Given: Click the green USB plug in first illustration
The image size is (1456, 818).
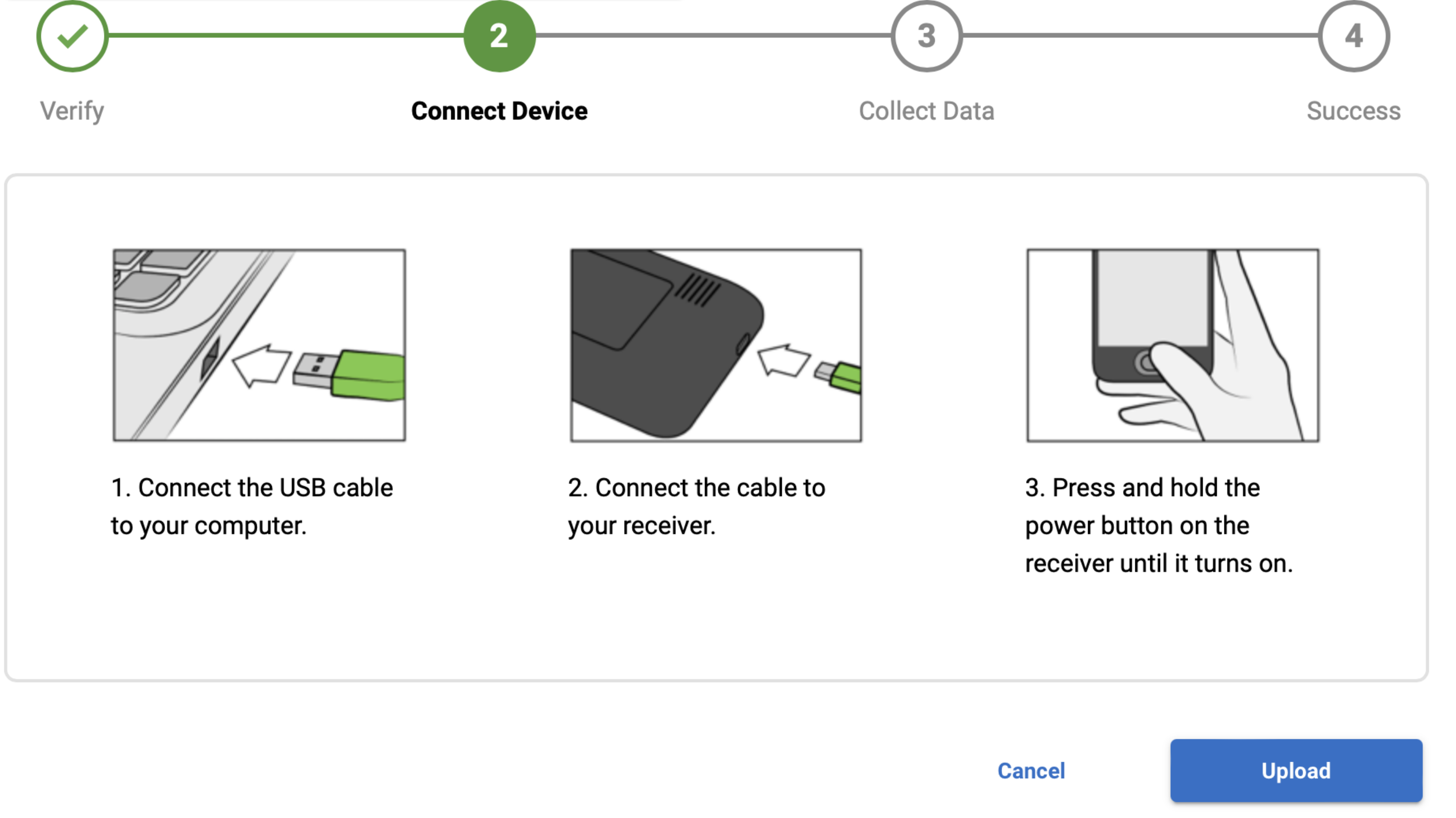Looking at the screenshot, I should (x=368, y=375).
